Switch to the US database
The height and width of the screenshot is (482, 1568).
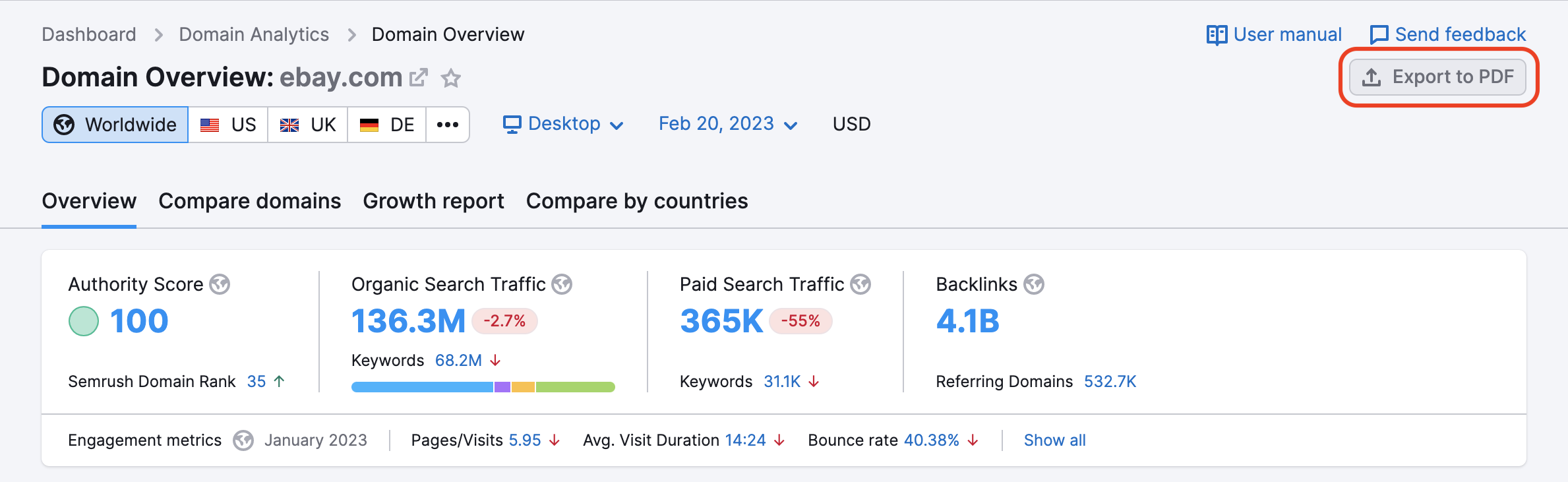[228, 125]
